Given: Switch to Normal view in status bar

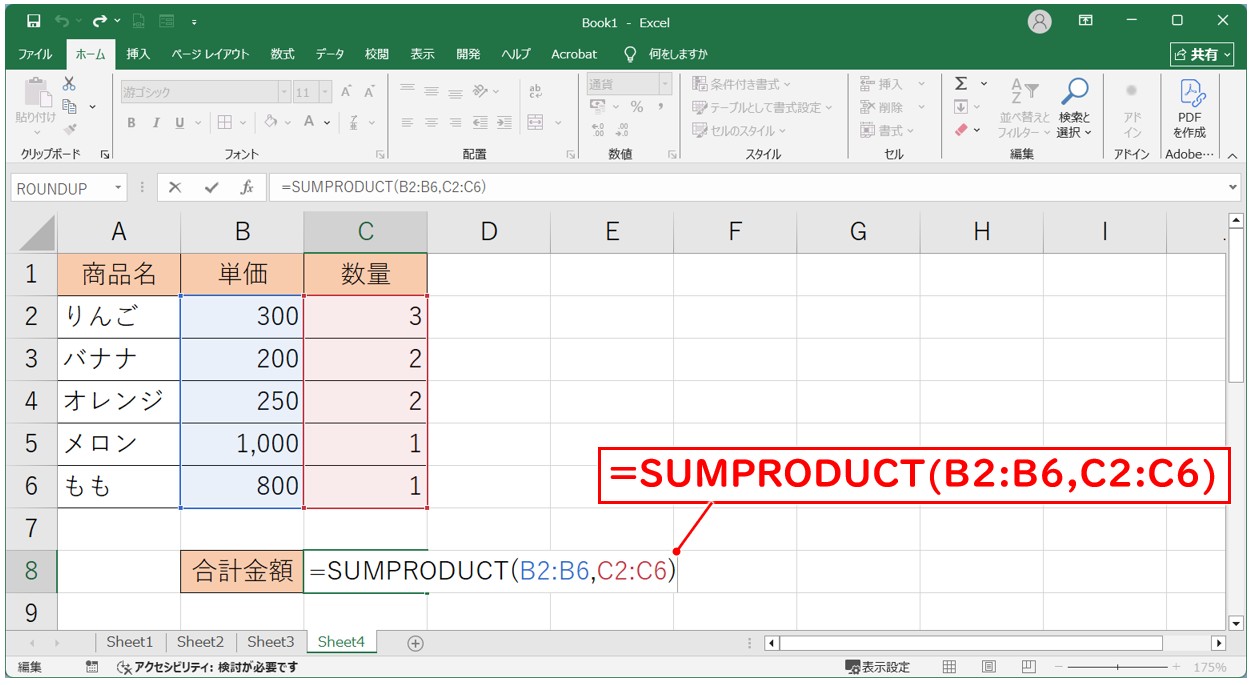Looking at the screenshot, I should click(x=950, y=667).
